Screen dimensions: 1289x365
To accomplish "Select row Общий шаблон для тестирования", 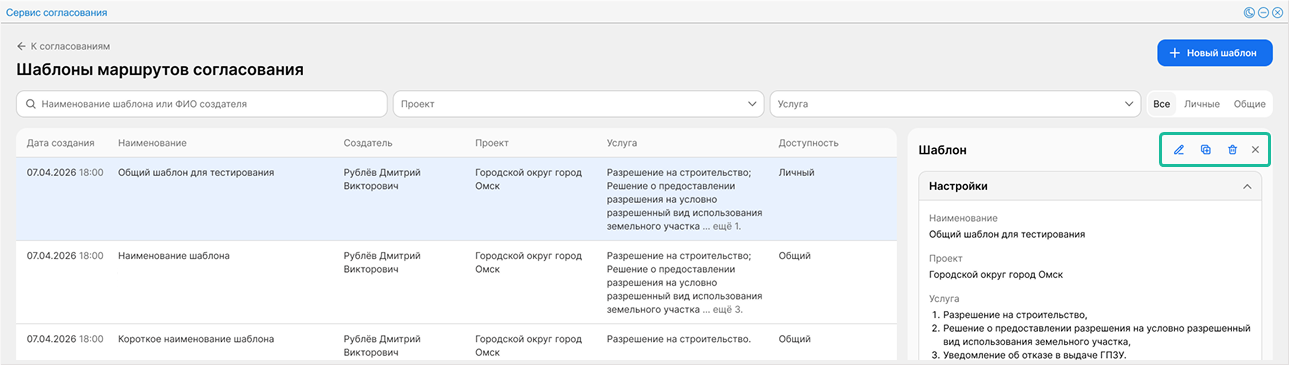I will click(x=456, y=199).
